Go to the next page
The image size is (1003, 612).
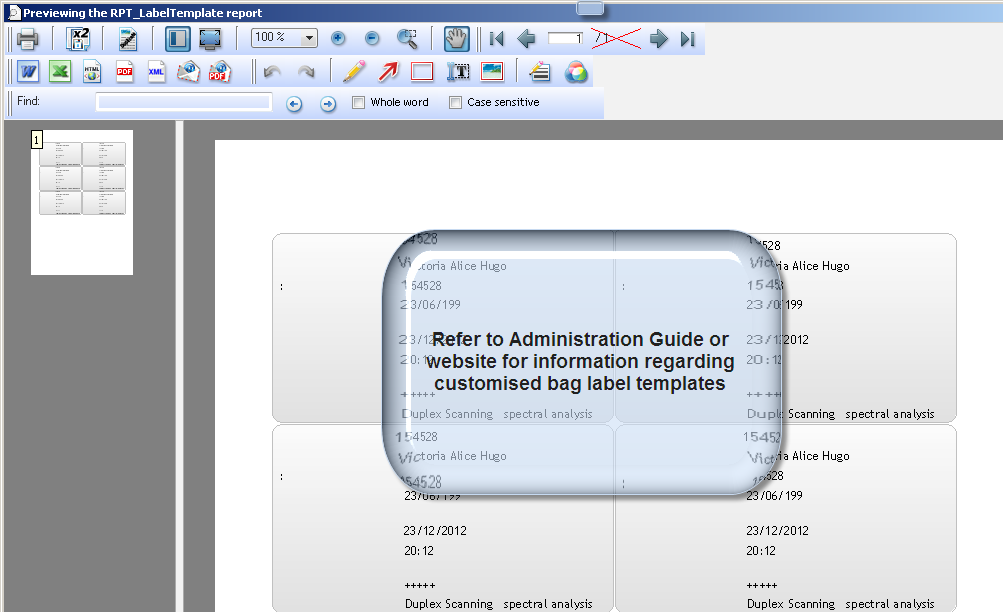(658, 39)
